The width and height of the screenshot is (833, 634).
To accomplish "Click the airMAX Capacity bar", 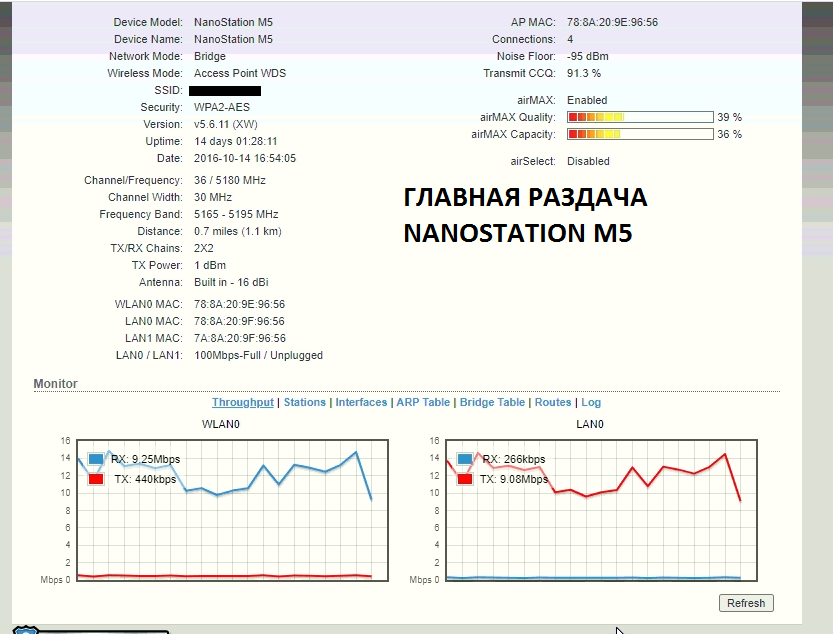I will [x=640, y=134].
